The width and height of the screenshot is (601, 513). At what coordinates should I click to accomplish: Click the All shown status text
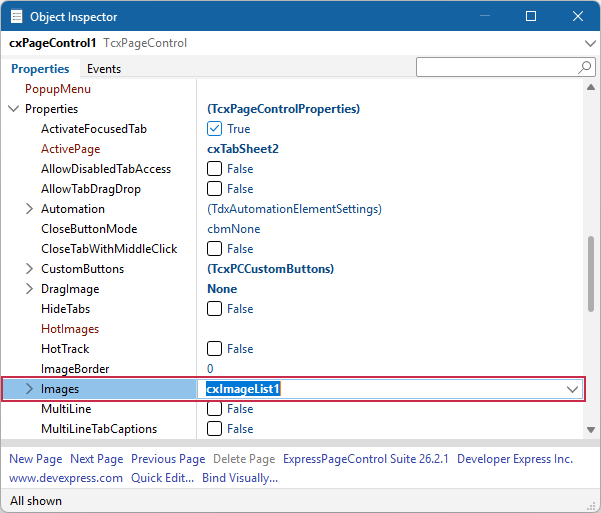click(36, 501)
